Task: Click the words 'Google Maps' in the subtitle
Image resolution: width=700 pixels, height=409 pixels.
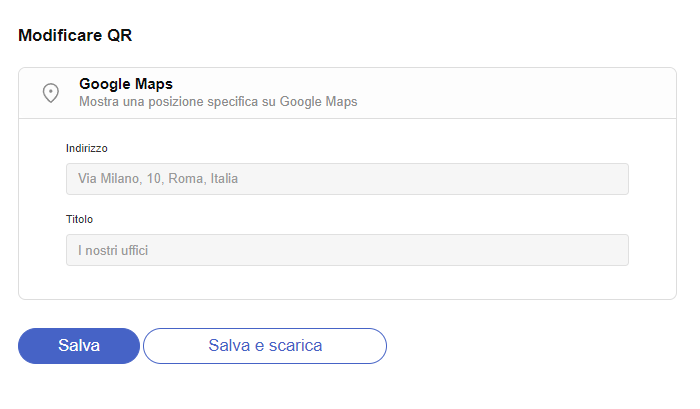Action: click(318, 102)
